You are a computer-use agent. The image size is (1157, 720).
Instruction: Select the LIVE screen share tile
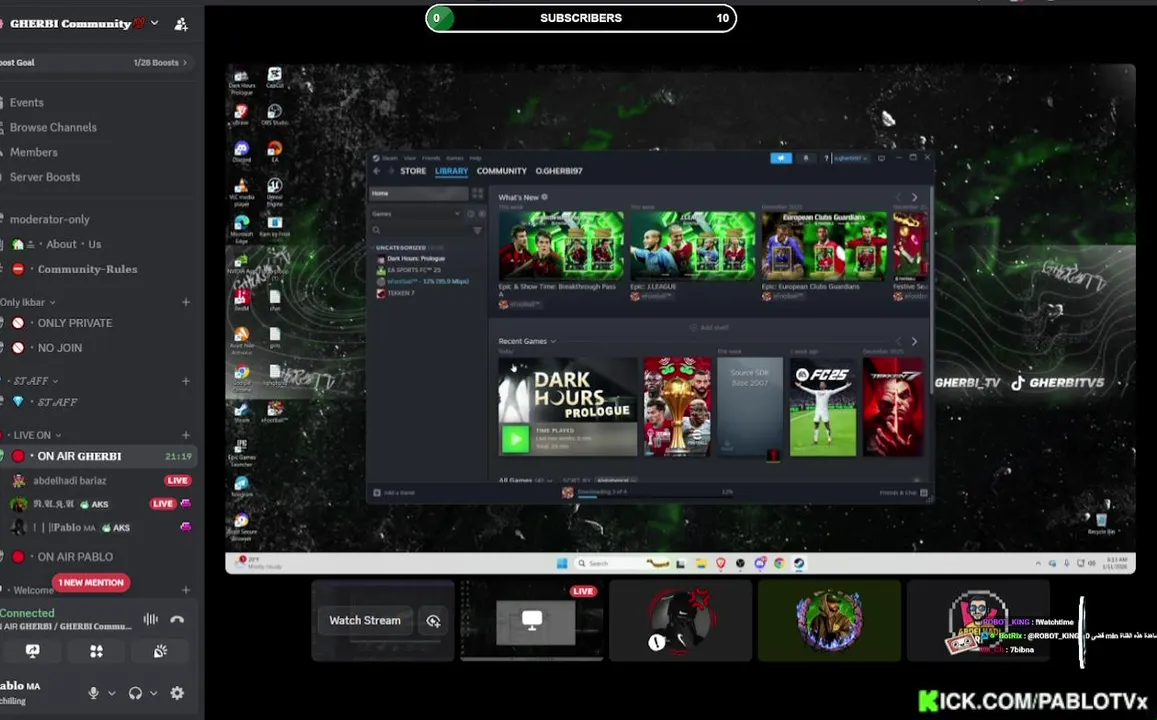[532, 620]
